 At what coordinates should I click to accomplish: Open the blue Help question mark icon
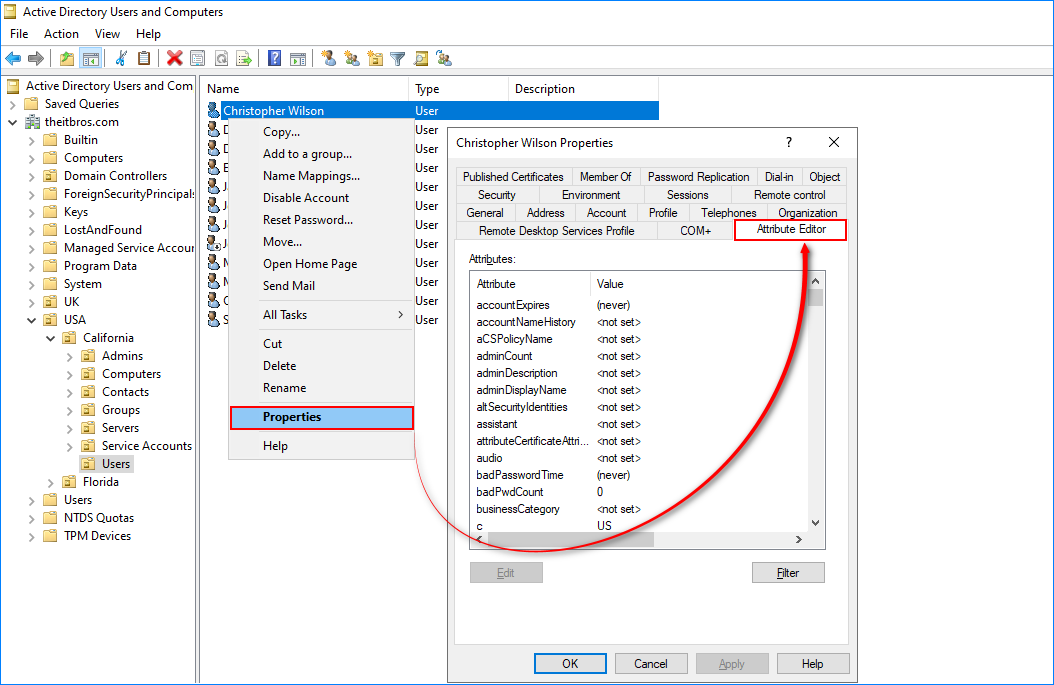[x=274, y=58]
